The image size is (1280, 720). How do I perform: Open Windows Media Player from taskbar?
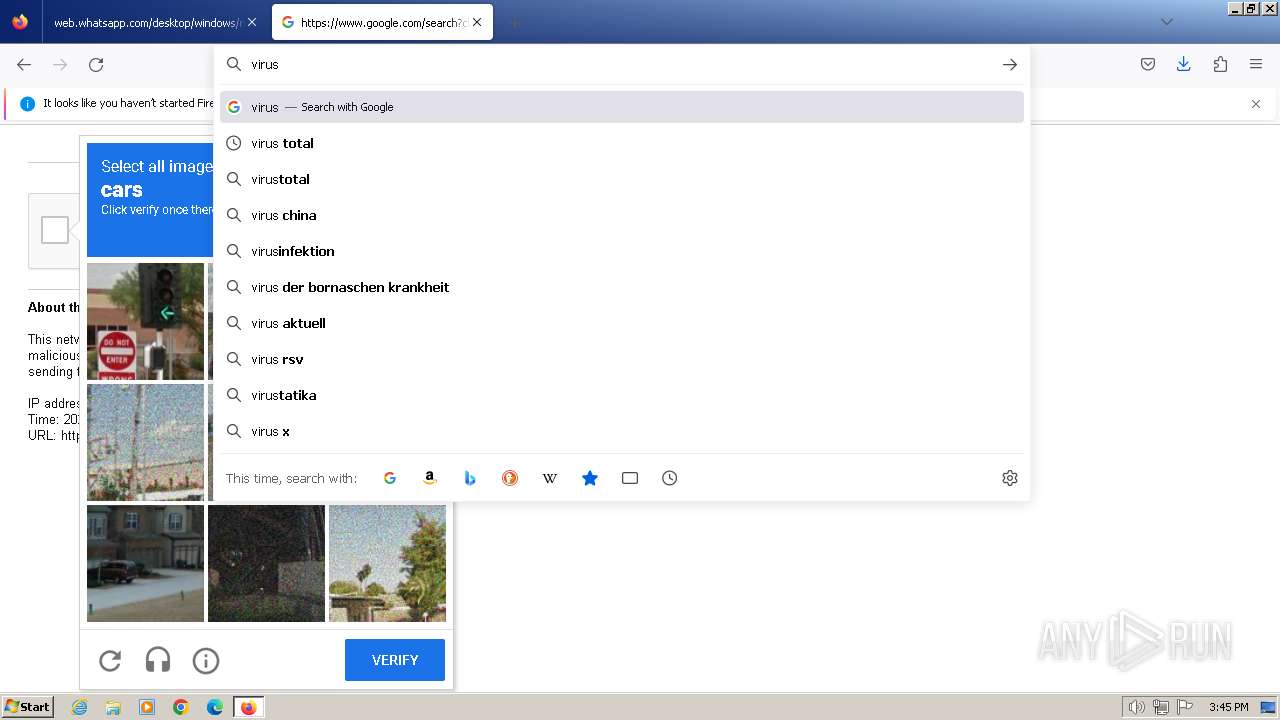[x=147, y=707]
